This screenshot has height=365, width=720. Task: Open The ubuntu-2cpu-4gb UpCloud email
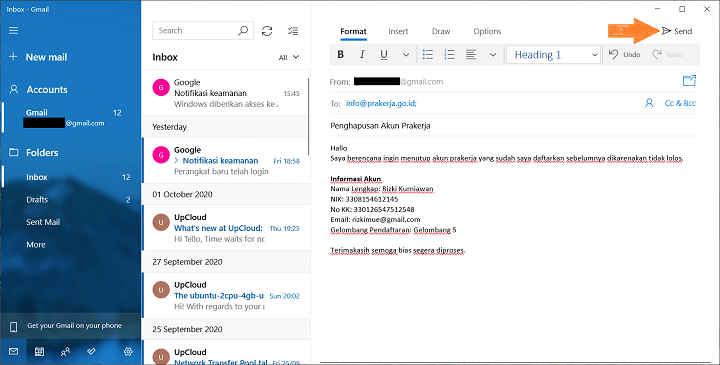[226, 296]
